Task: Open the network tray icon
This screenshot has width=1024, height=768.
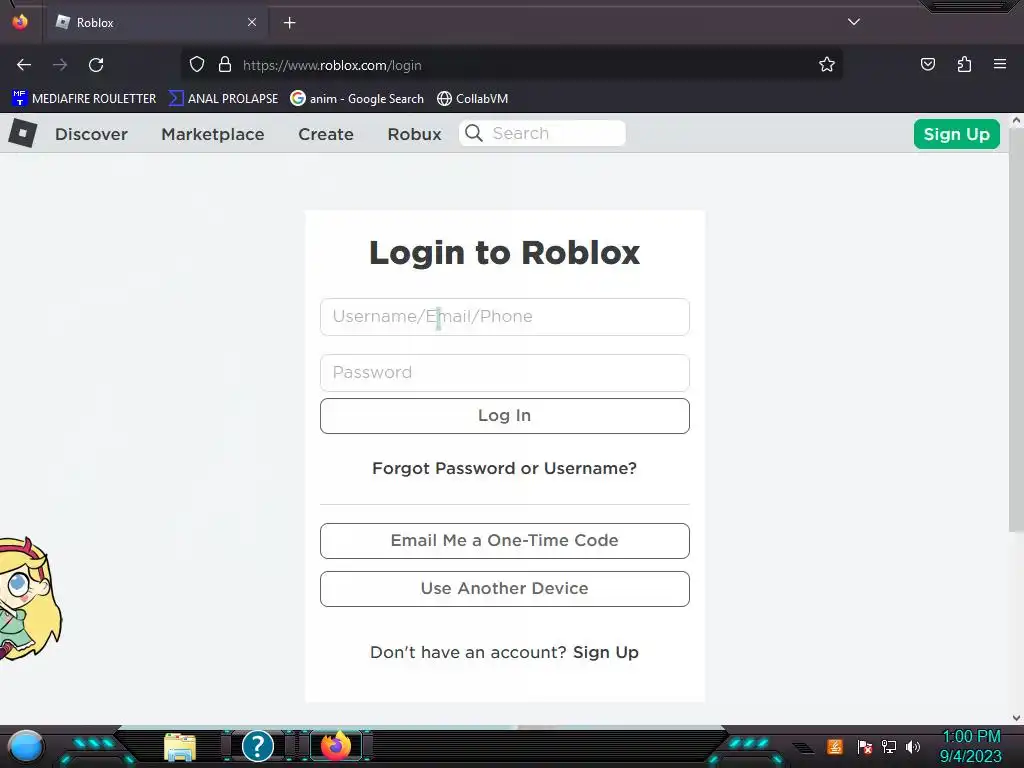Action: [889, 746]
